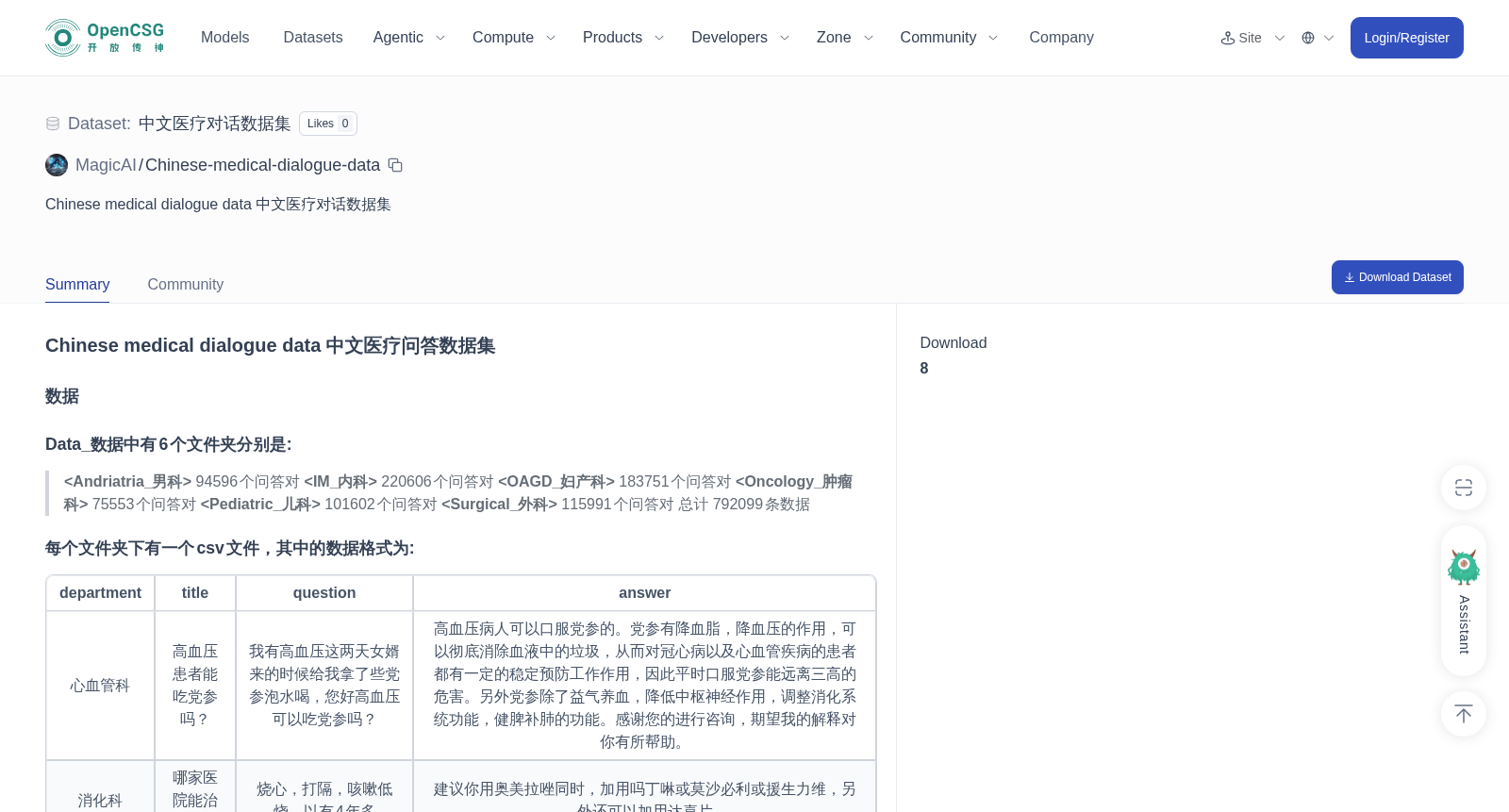Click the Login/Register button
This screenshot has height=812, width=1509.
pyautogui.click(x=1406, y=38)
